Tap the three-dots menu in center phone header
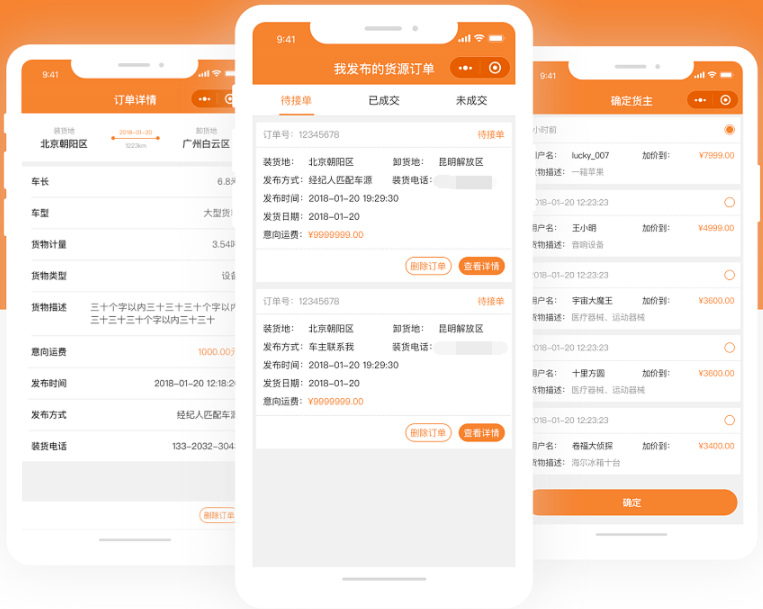This screenshot has width=763, height=609. (x=465, y=68)
